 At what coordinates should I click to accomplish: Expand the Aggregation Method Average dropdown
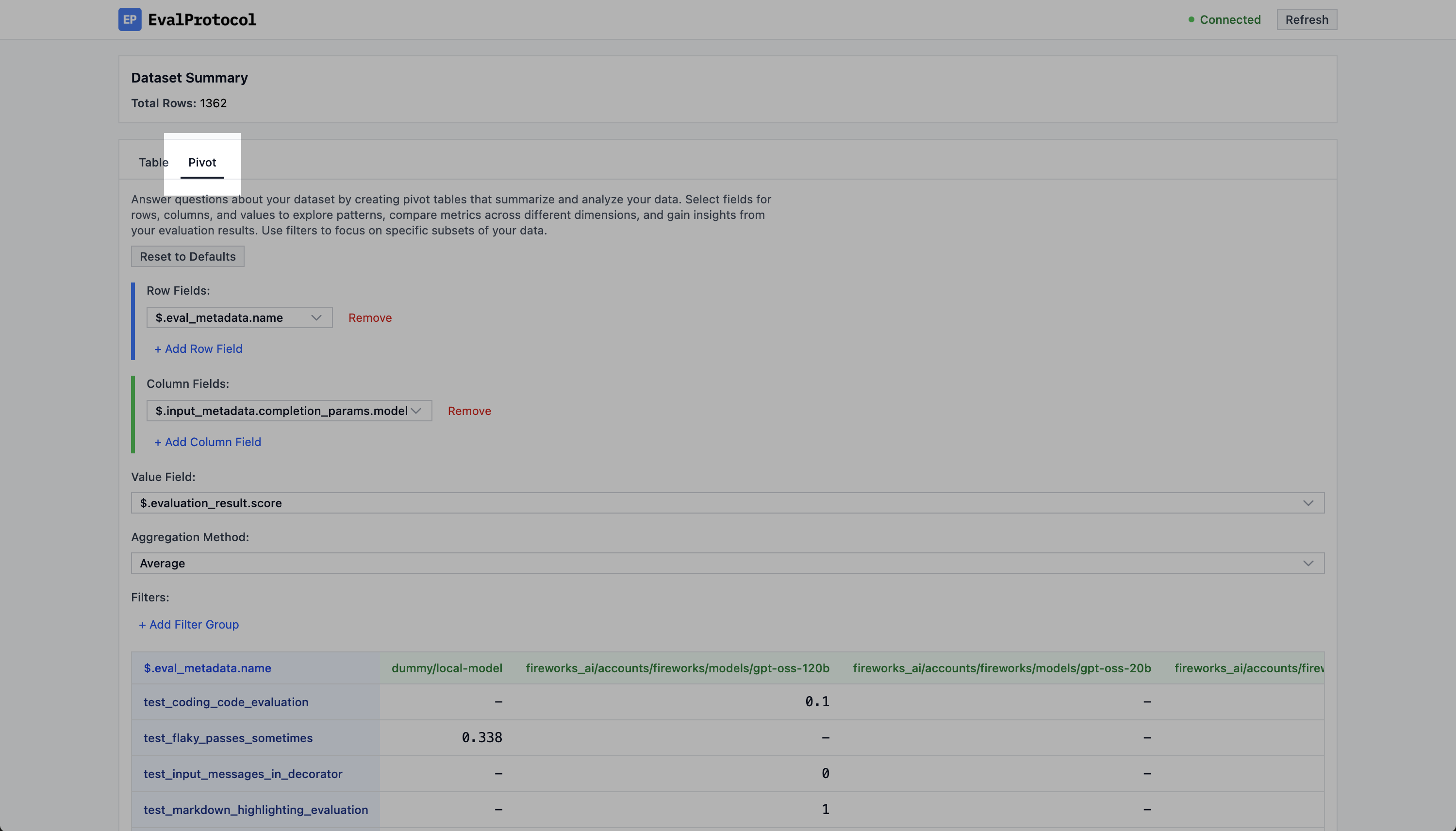click(x=727, y=564)
